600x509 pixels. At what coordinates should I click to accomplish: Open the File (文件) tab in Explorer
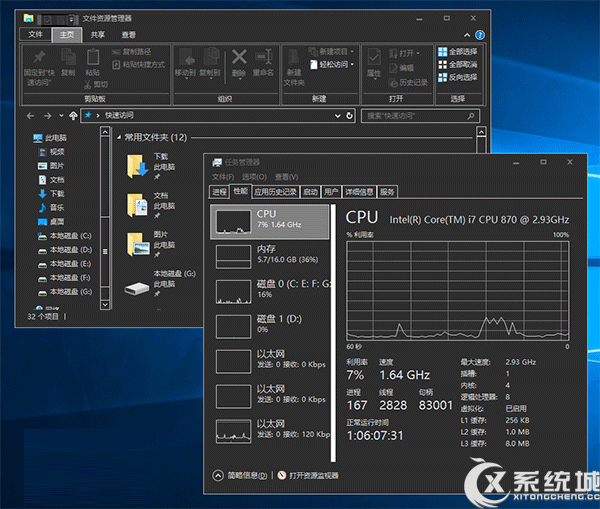pyautogui.click(x=35, y=34)
